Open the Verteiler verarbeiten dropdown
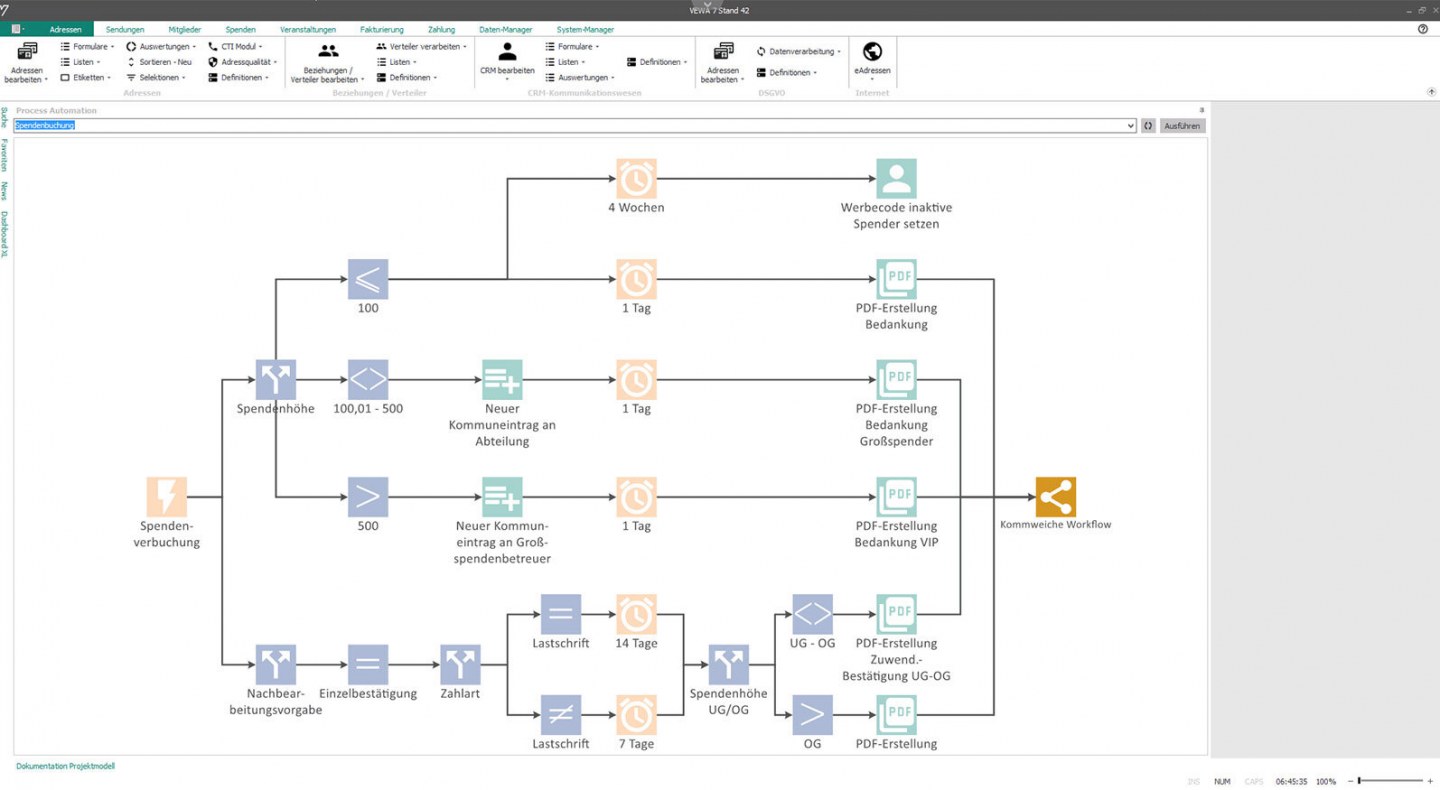Image resolution: width=1440 pixels, height=790 pixels. pos(421,46)
